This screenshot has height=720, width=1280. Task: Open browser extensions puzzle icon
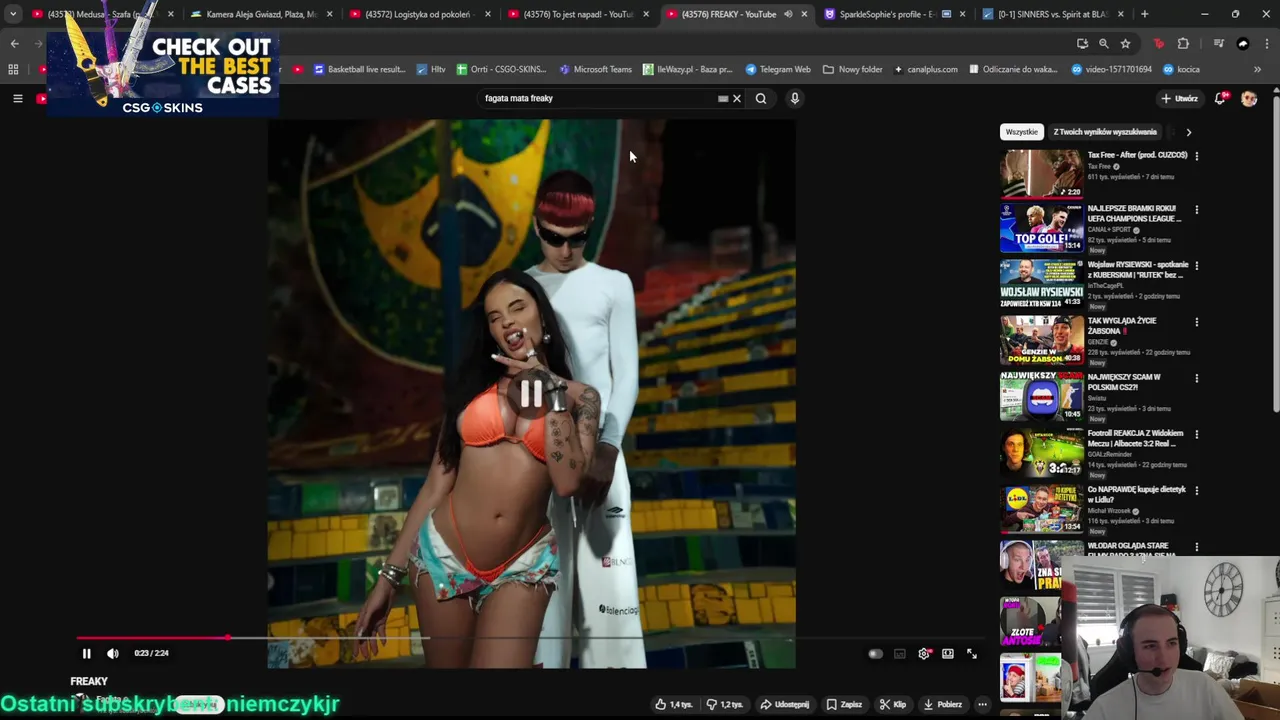1183,43
